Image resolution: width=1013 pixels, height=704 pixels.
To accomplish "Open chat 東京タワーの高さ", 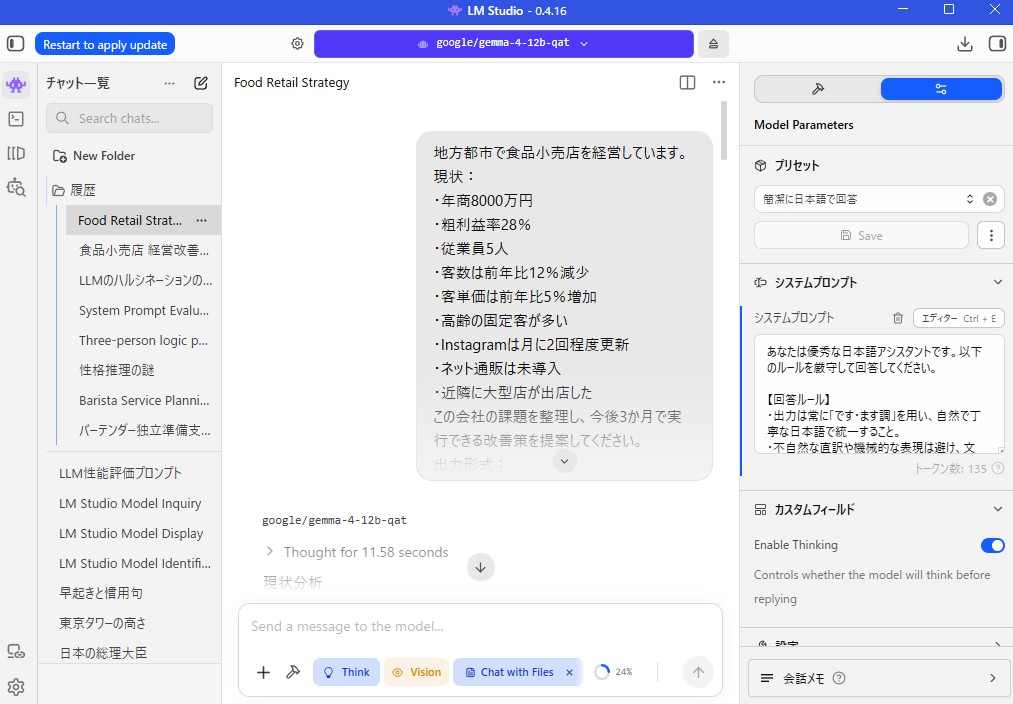I will [133, 623].
